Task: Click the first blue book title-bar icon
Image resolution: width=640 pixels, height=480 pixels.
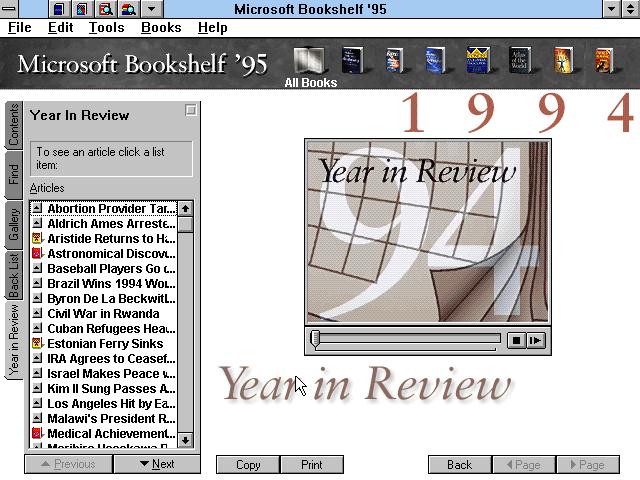Action: pos(59,9)
